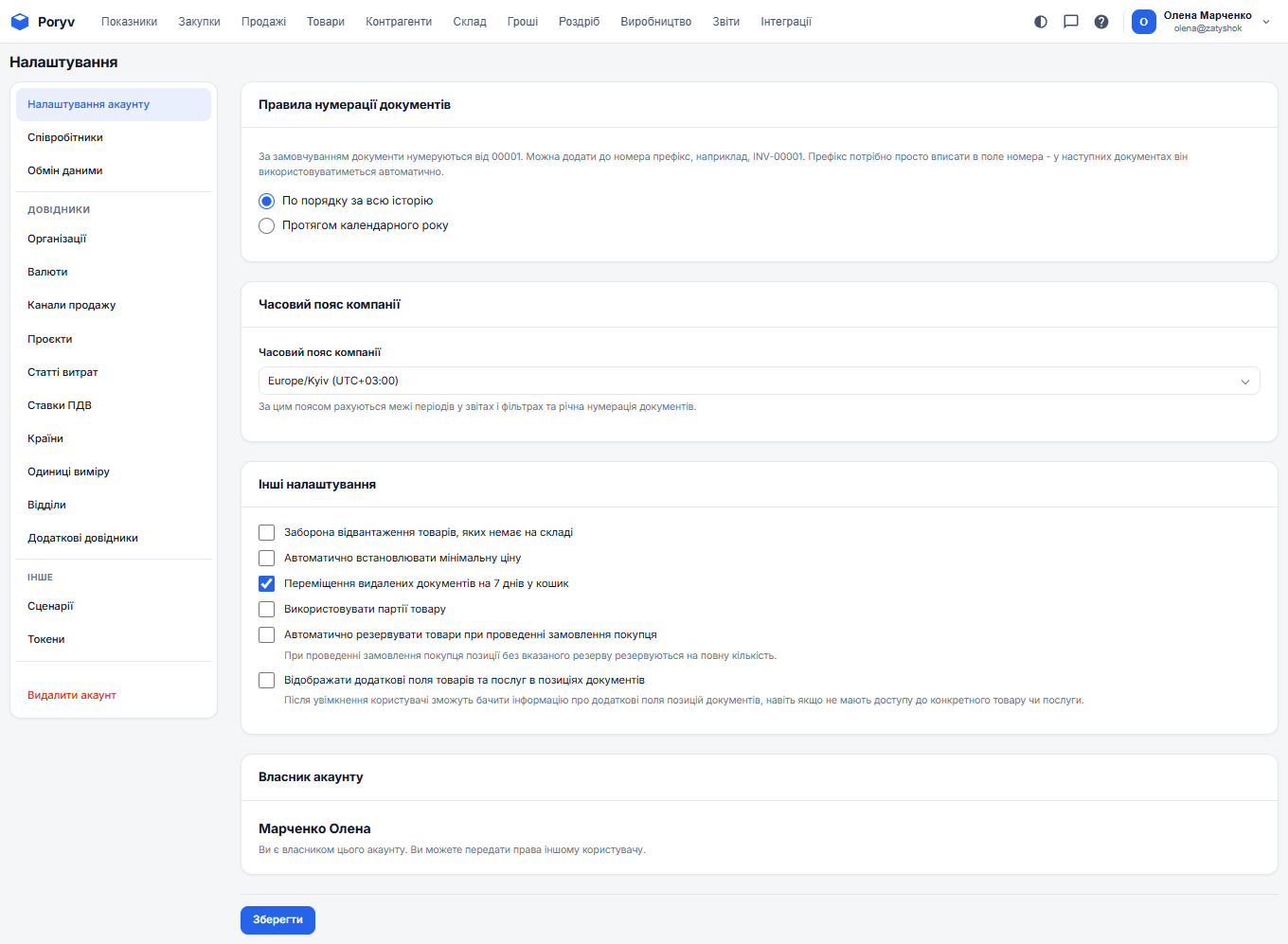1288x944 pixels.
Task: Open 'Ставки ПДВ' in sidebar
Action: click(x=114, y=405)
